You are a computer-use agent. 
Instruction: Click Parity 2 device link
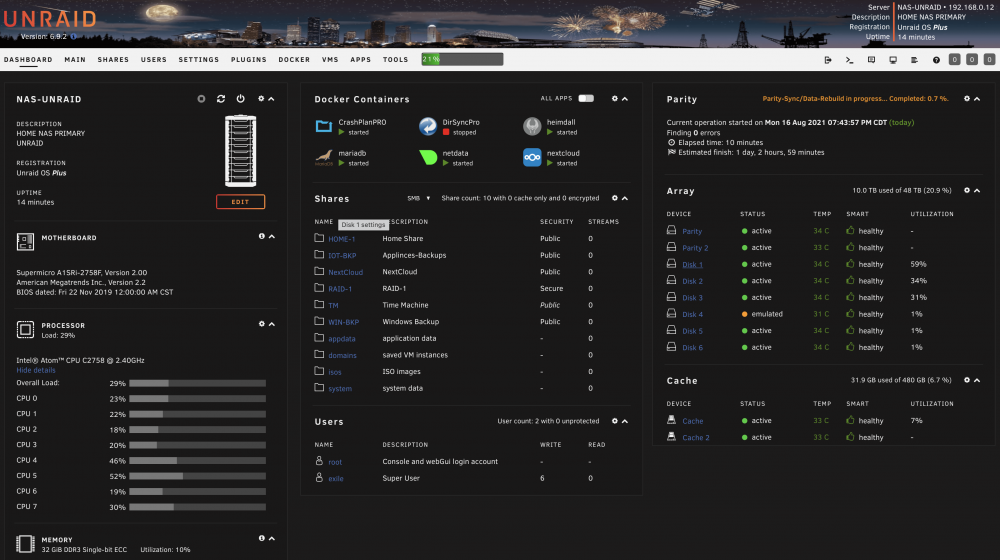pyautogui.click(x=695, y=248)
